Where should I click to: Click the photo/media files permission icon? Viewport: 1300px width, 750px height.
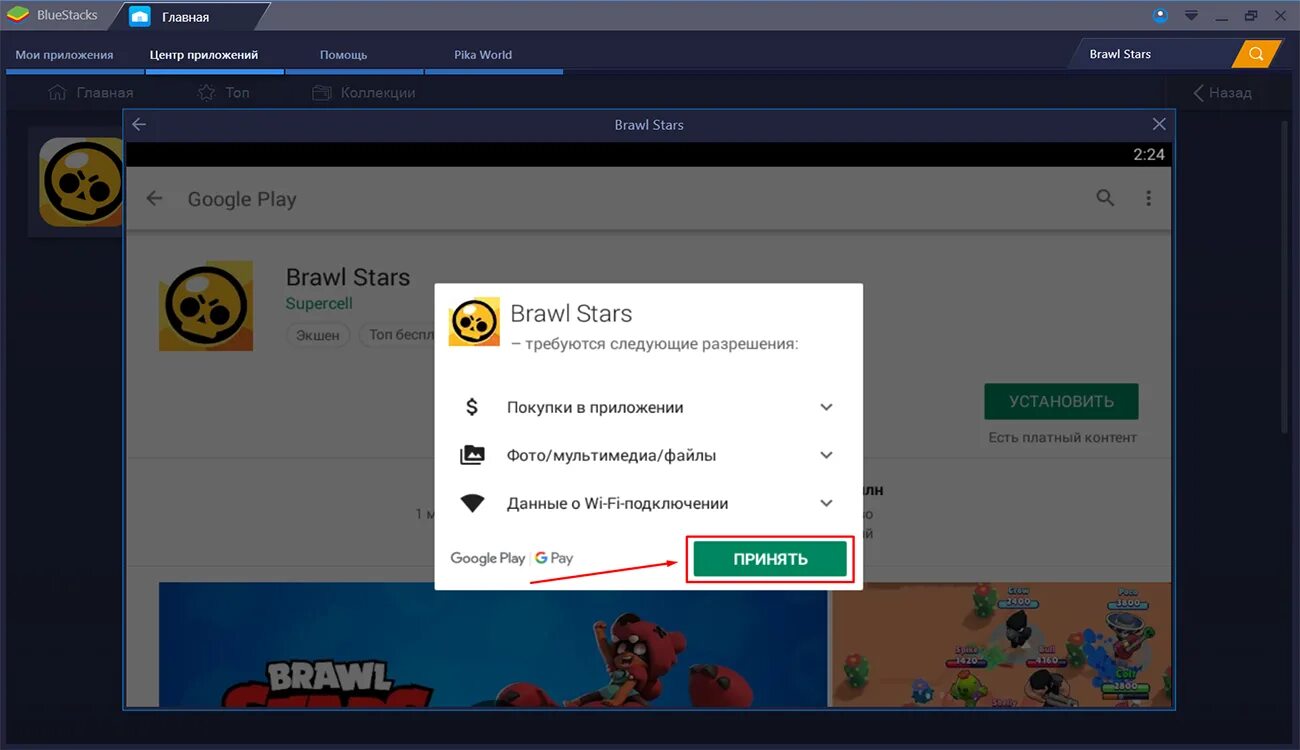pyautogui.click(x=472, y=455)
